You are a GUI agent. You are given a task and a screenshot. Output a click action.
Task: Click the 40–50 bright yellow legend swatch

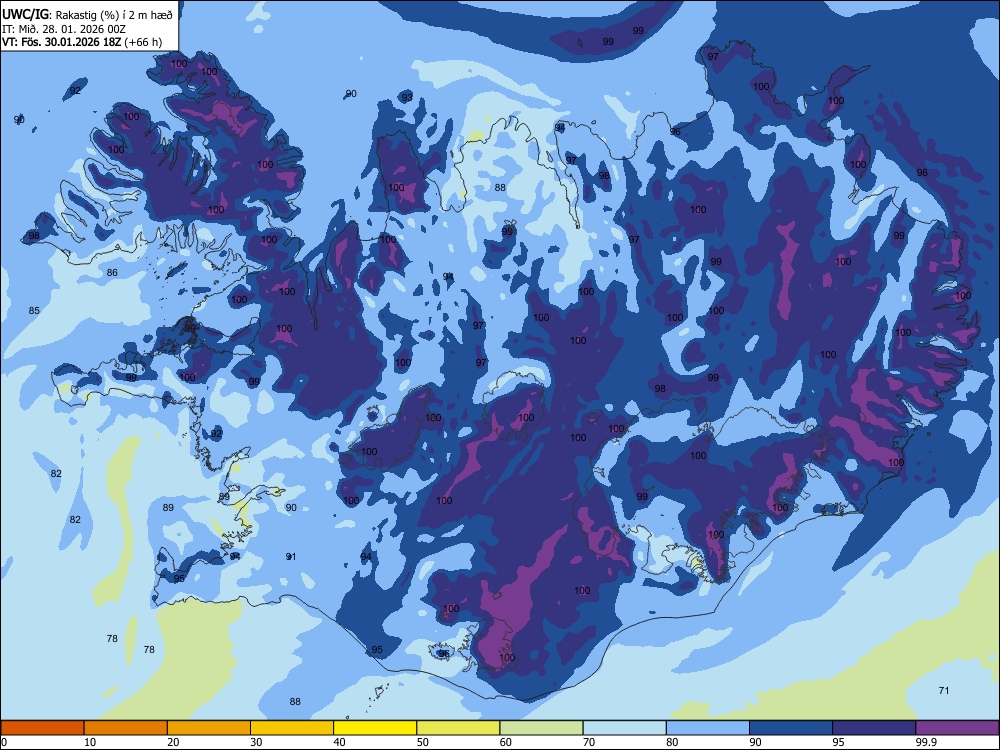click(375, 728)
